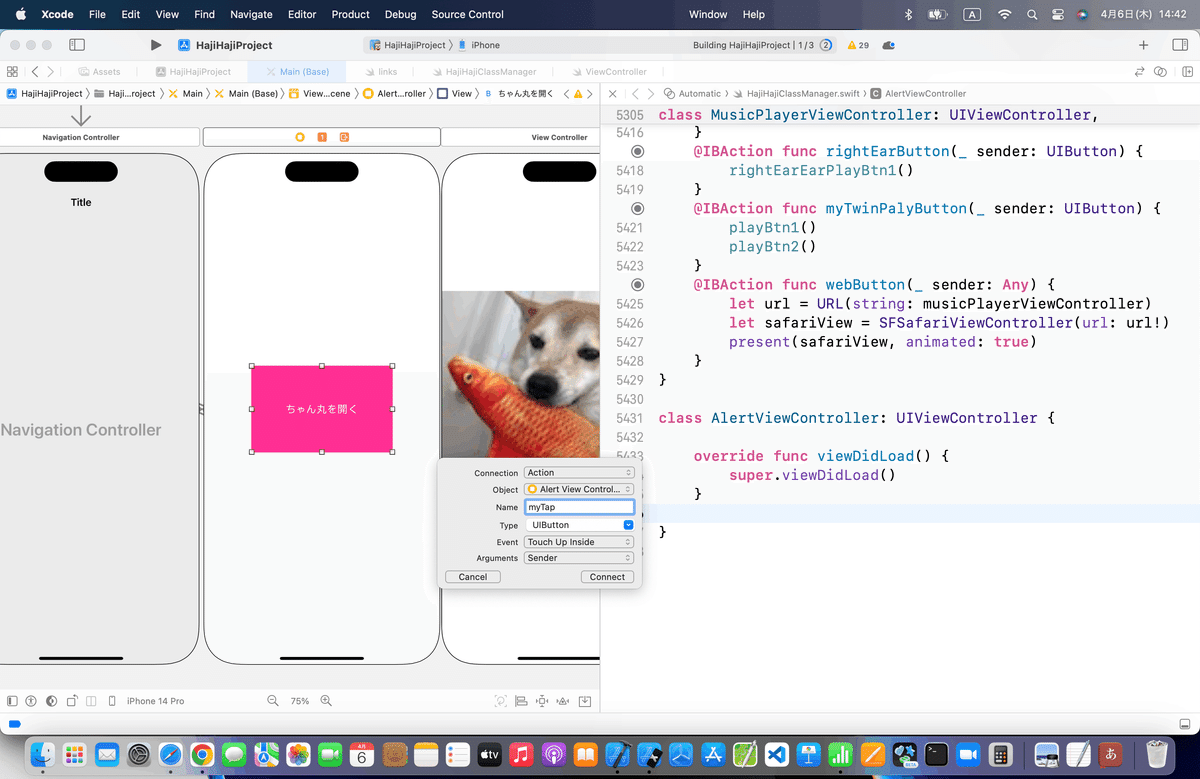
Task: Click the Cancel button in connection popup
Action: tap(473, 577)
